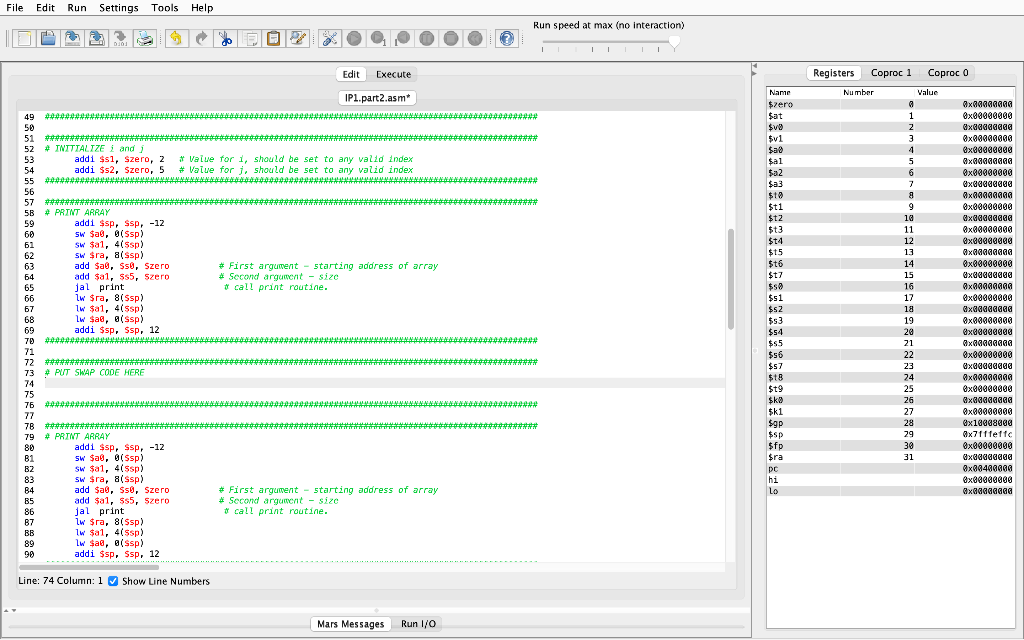The height and width of the screenshot is (640, 1024).
Task: Run the assembled program using the play icon
Action: pos(354,38)
